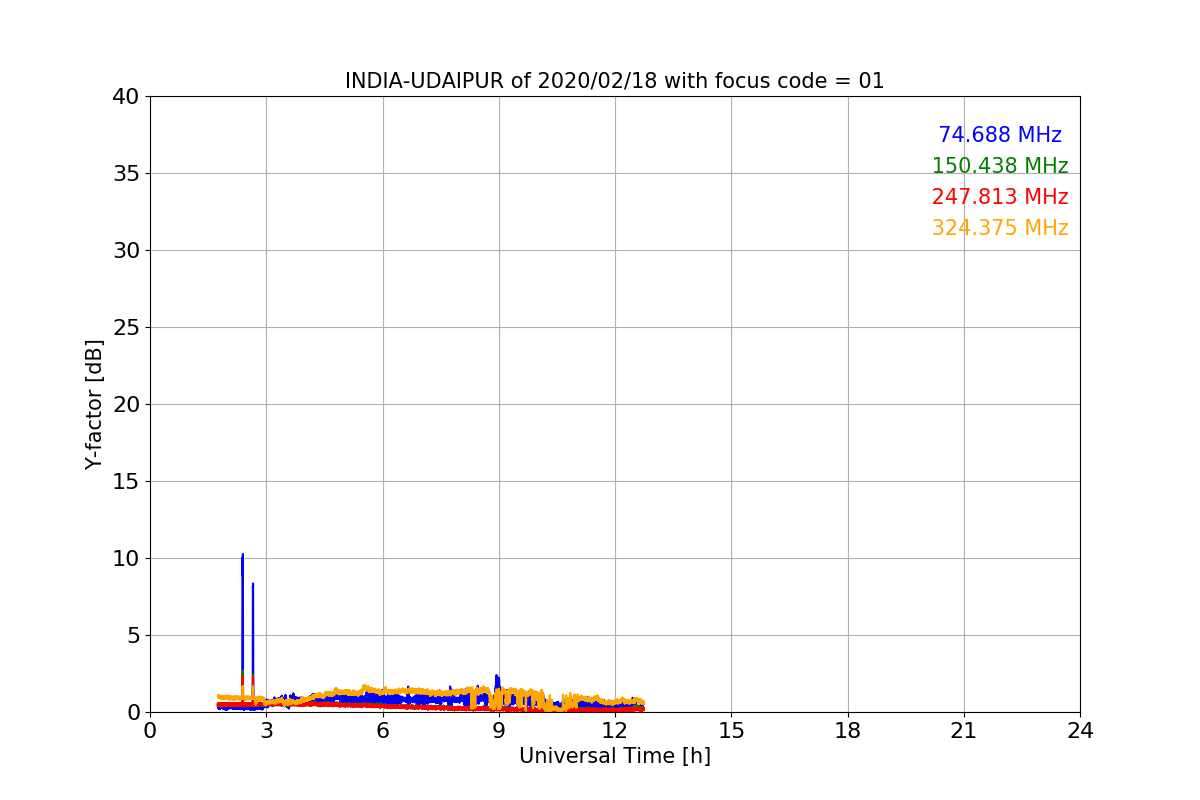
Task: Click x-axis tick label 15
Action: (731, 731)
